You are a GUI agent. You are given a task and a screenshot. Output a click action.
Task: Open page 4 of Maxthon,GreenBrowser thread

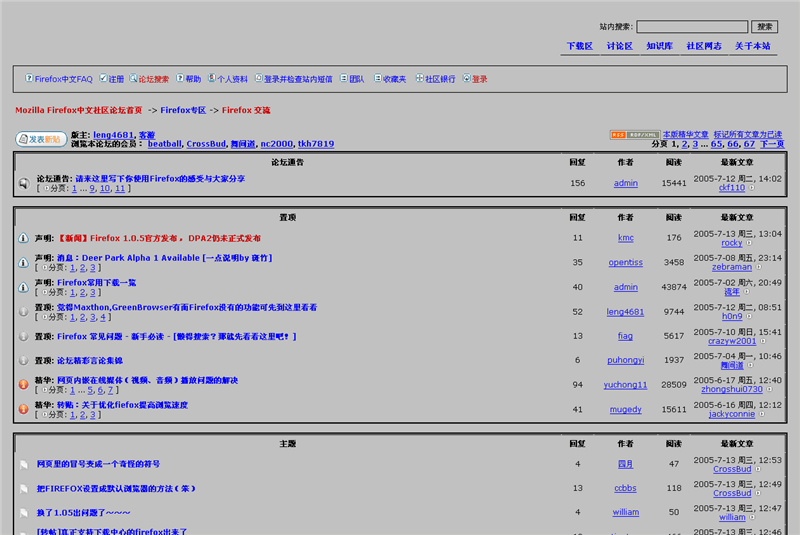click(x=103, y=317)
